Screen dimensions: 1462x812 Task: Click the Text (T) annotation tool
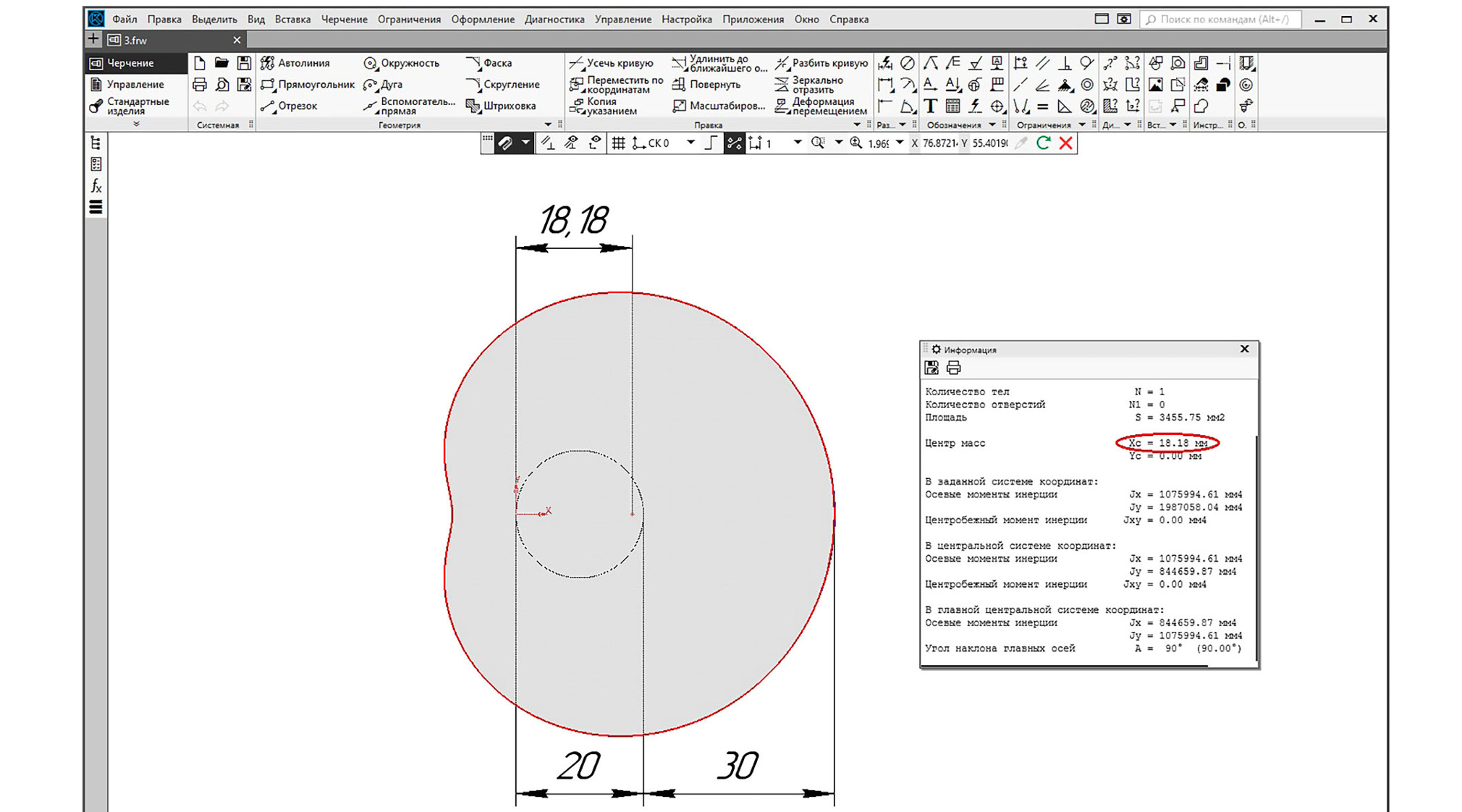click(x=930, y=106)
